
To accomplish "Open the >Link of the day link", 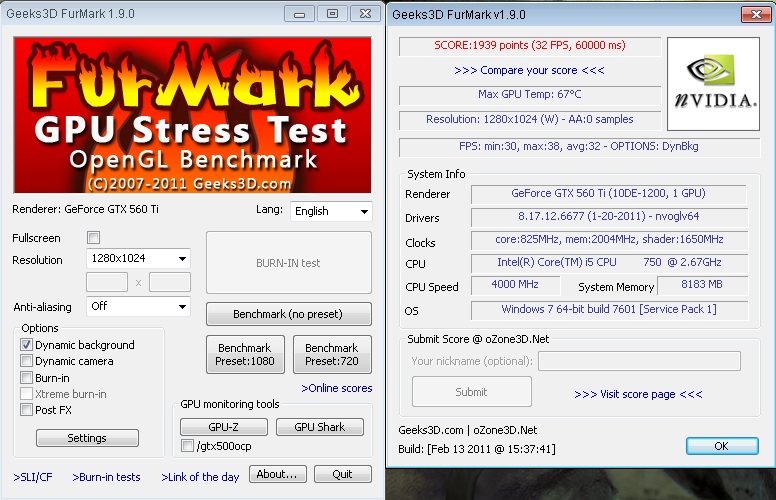I will [x=200, y=477].
